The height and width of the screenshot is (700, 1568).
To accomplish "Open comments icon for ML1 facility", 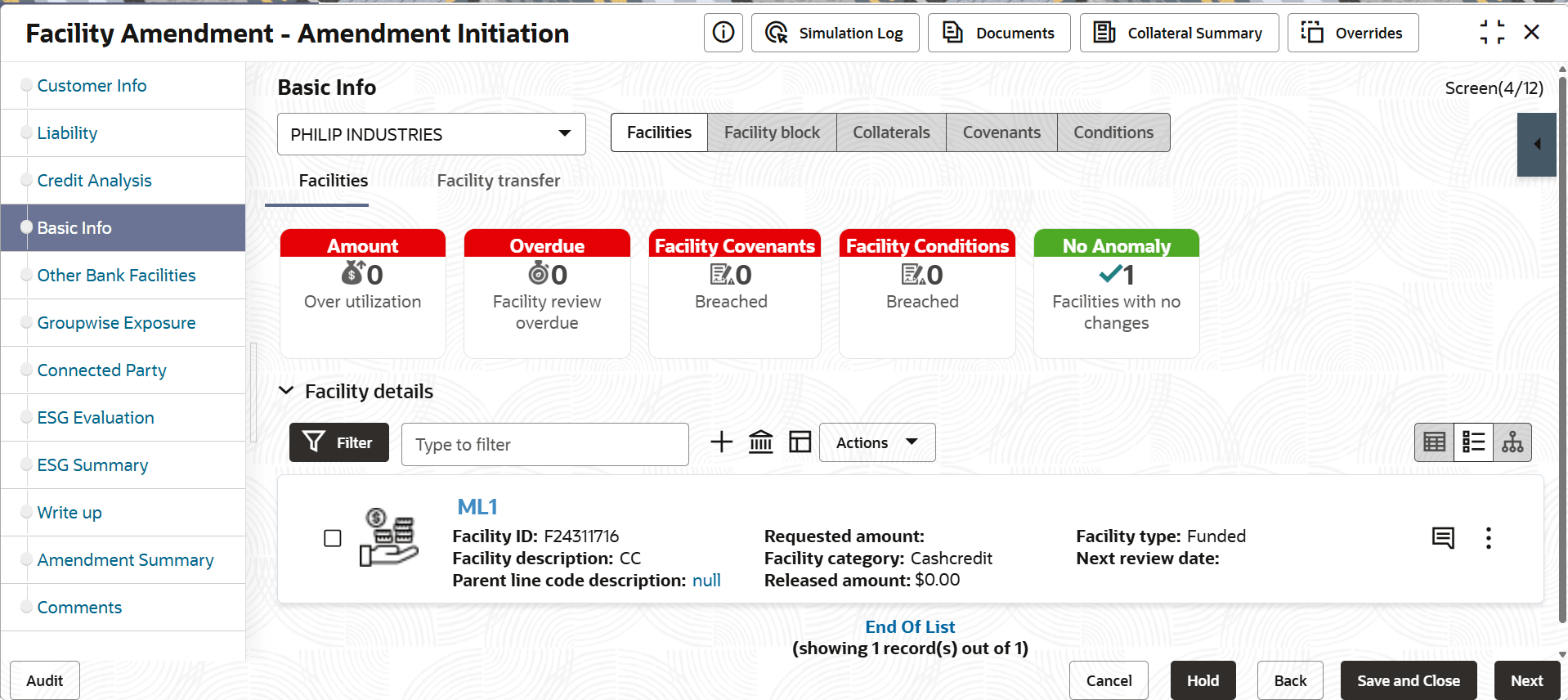I will point(1443,537).
